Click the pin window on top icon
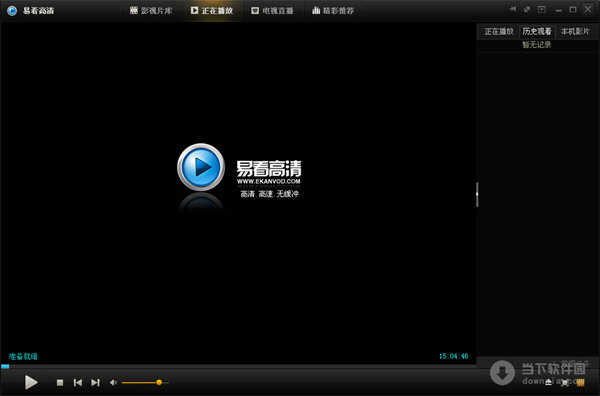The height and width of the screenshot is (396, 600). [513, 9]
